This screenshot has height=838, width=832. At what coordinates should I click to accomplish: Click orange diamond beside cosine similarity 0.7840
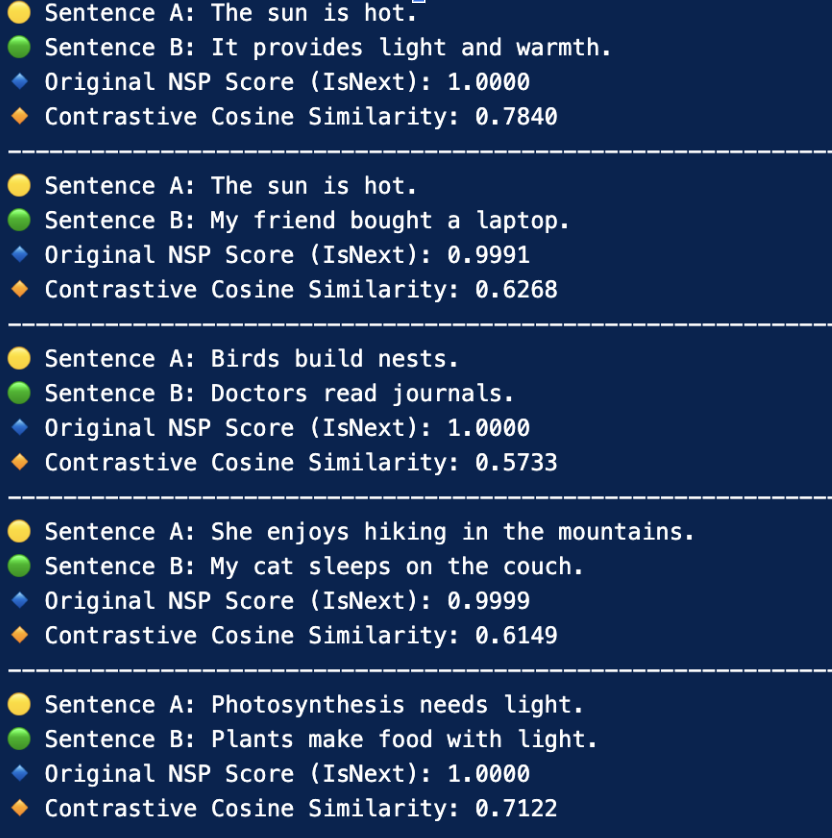[19, 116]
